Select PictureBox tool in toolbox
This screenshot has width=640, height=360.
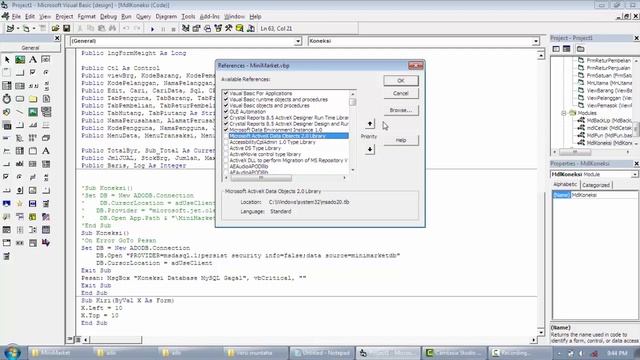click(20, 60)
